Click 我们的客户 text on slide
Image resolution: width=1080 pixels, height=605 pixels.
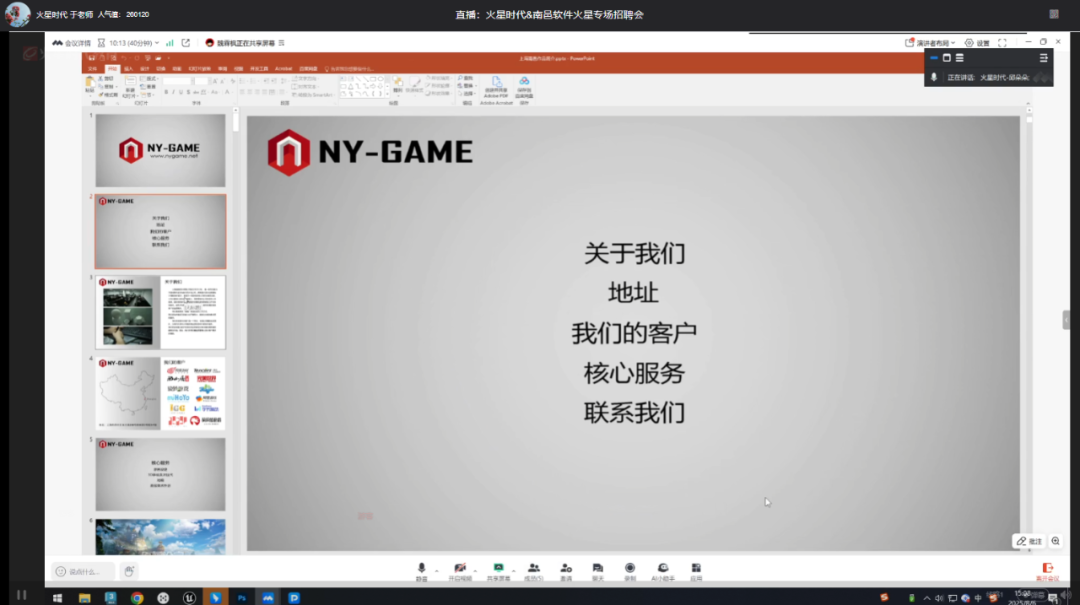[x=634, y=334]
